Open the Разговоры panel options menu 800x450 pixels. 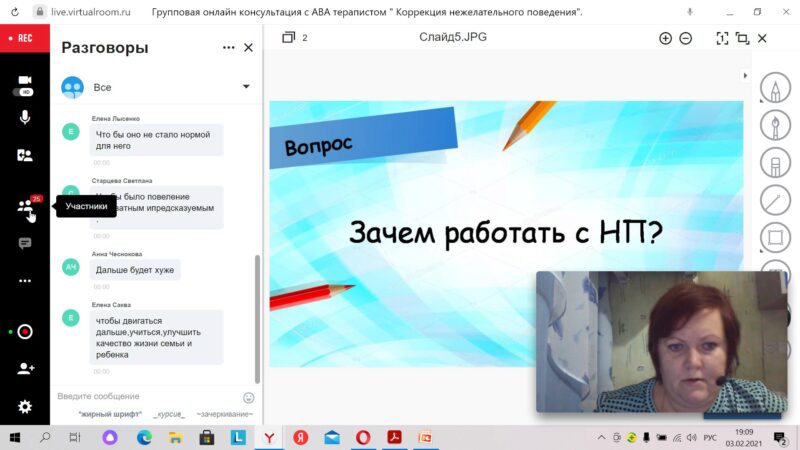click(x=229, y=47)
